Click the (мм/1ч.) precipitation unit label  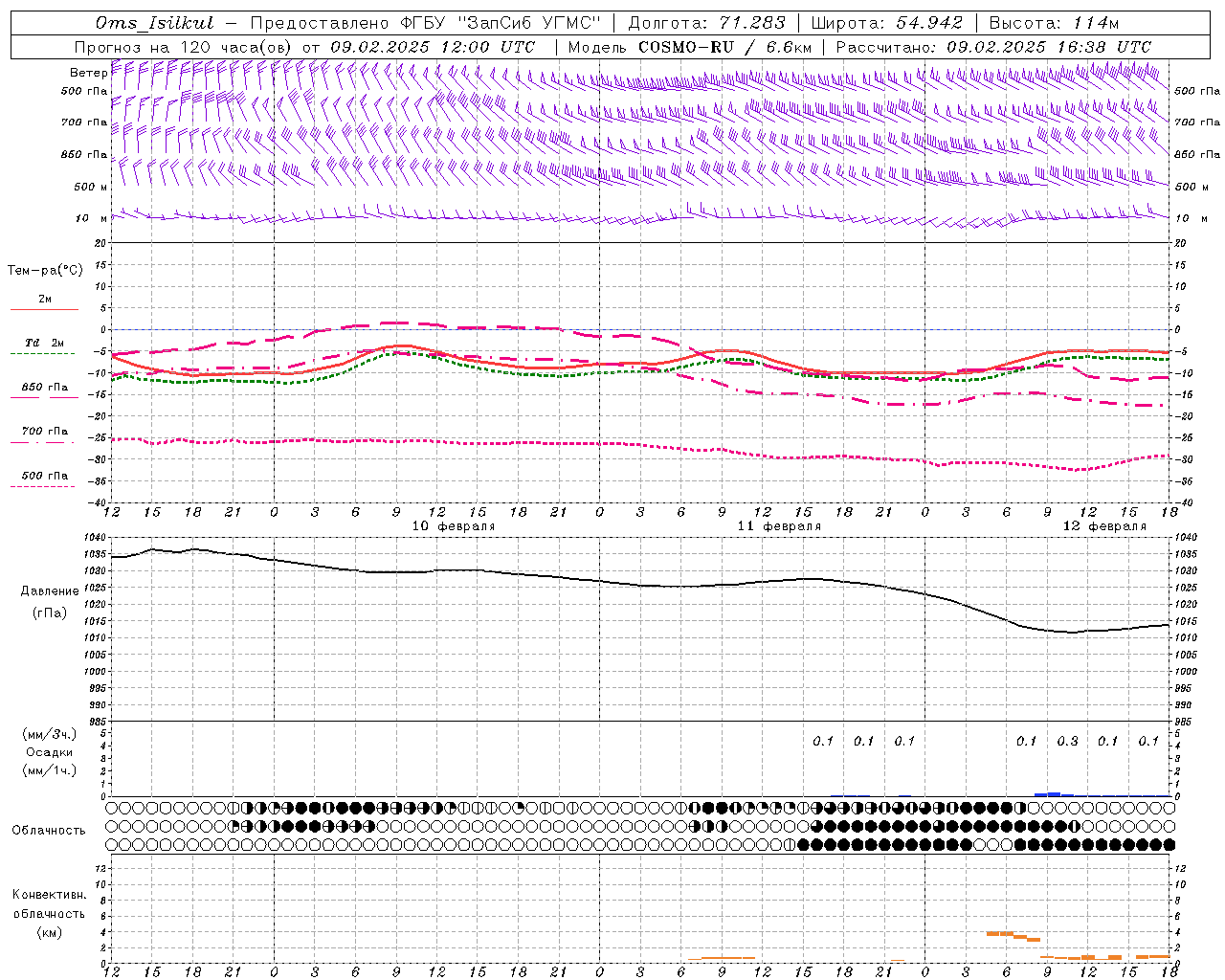50,770
